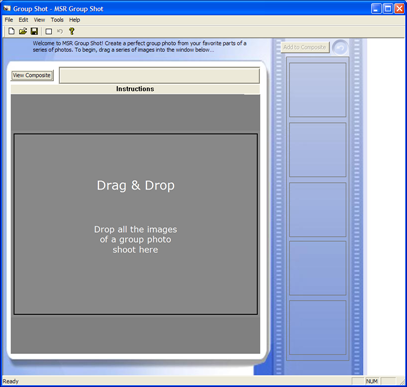Open help via the question mark icon
The height and width of the screenshot is (387, 407).
71,31
